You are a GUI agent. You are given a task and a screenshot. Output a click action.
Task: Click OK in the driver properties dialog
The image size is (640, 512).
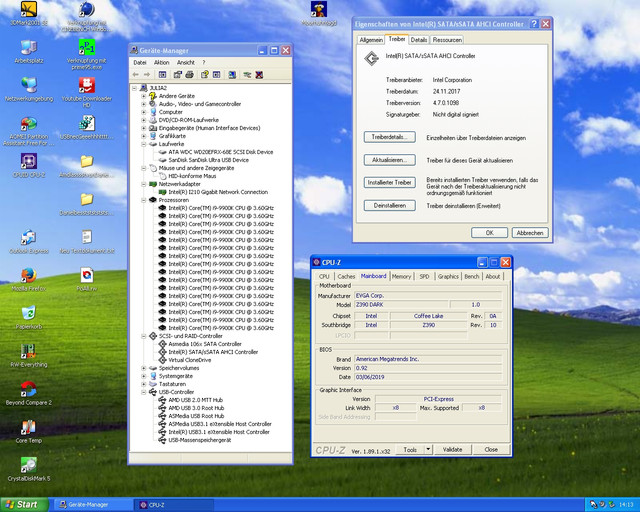click(x=489, y=233)
